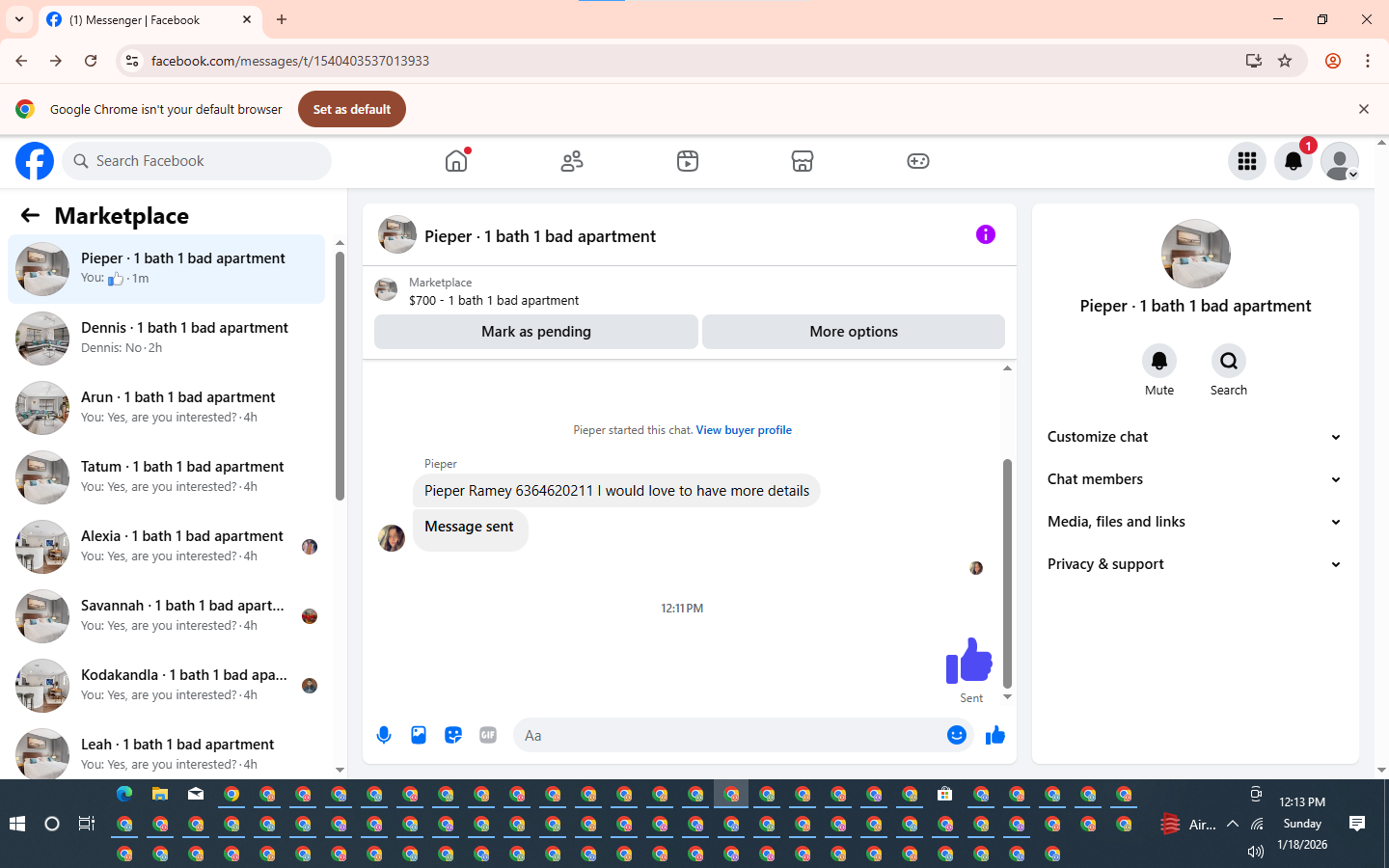Screen dimensions: 1389x868
Task: Open the Marketplace storefront icon
Action: pos(803,161)
